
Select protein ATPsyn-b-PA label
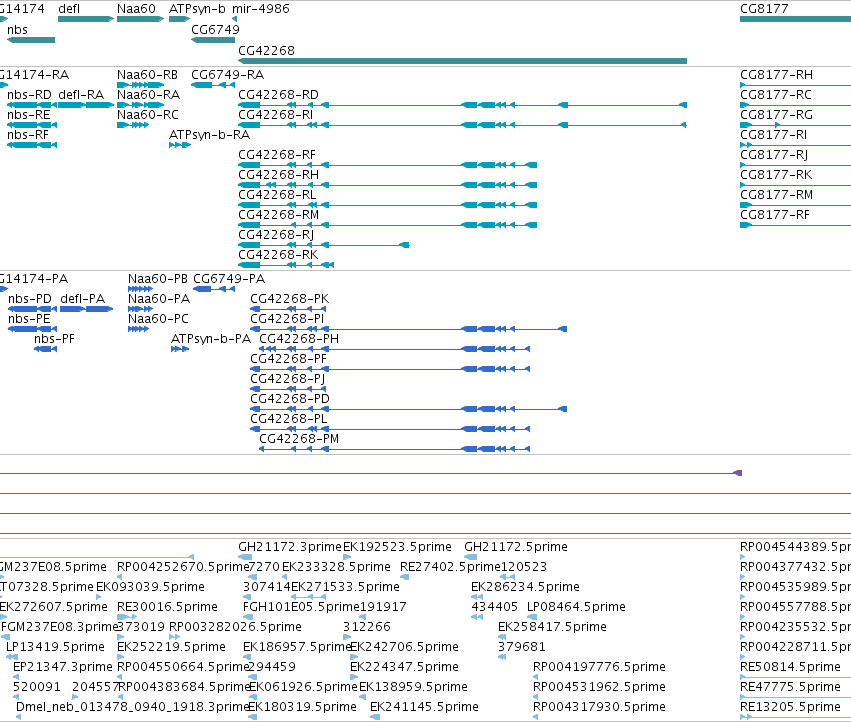pos(211,339)
